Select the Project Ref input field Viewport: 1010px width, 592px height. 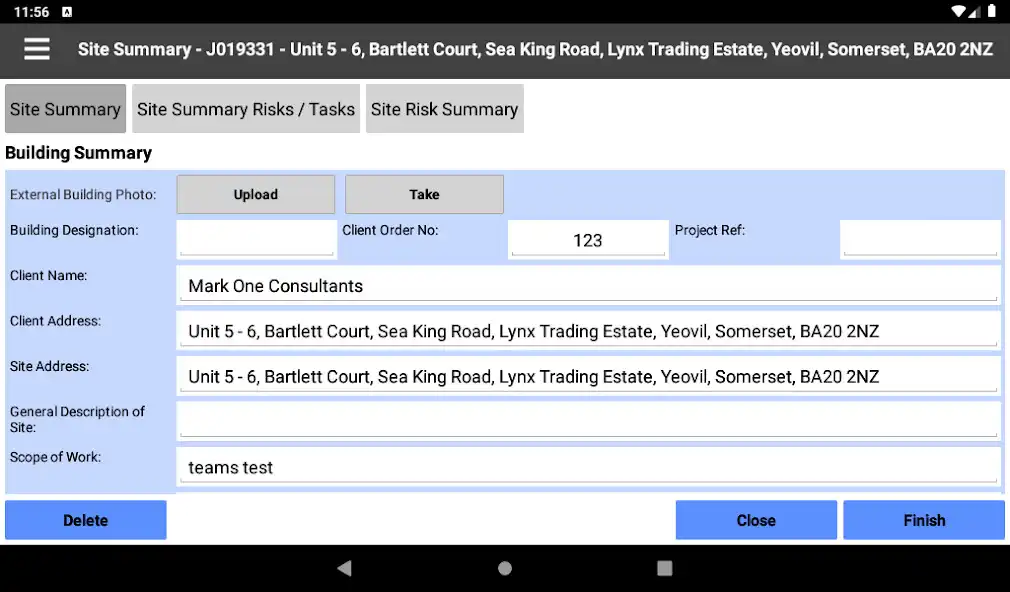point(920,240)
